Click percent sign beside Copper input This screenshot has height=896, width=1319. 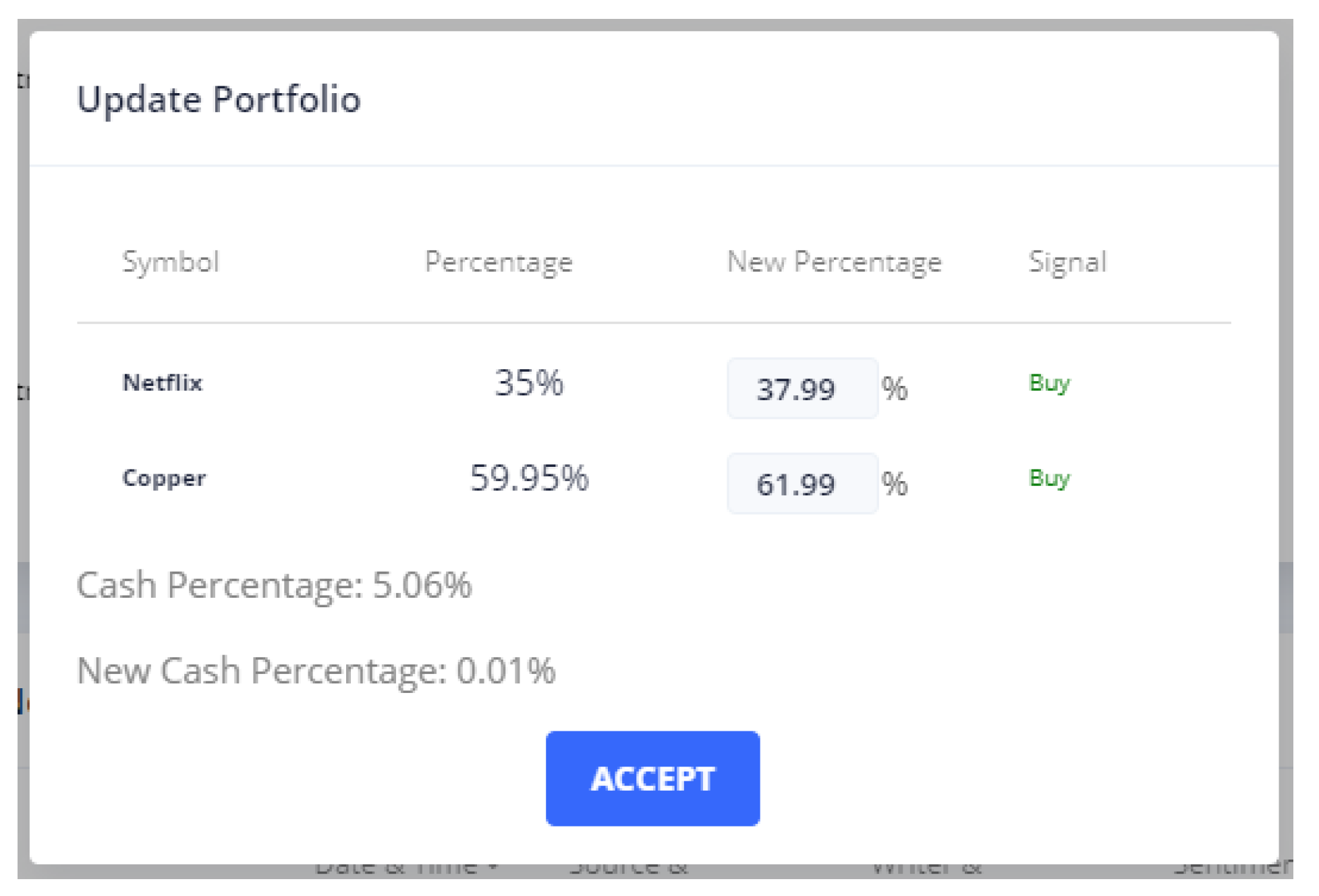click(x=895, y=484)
